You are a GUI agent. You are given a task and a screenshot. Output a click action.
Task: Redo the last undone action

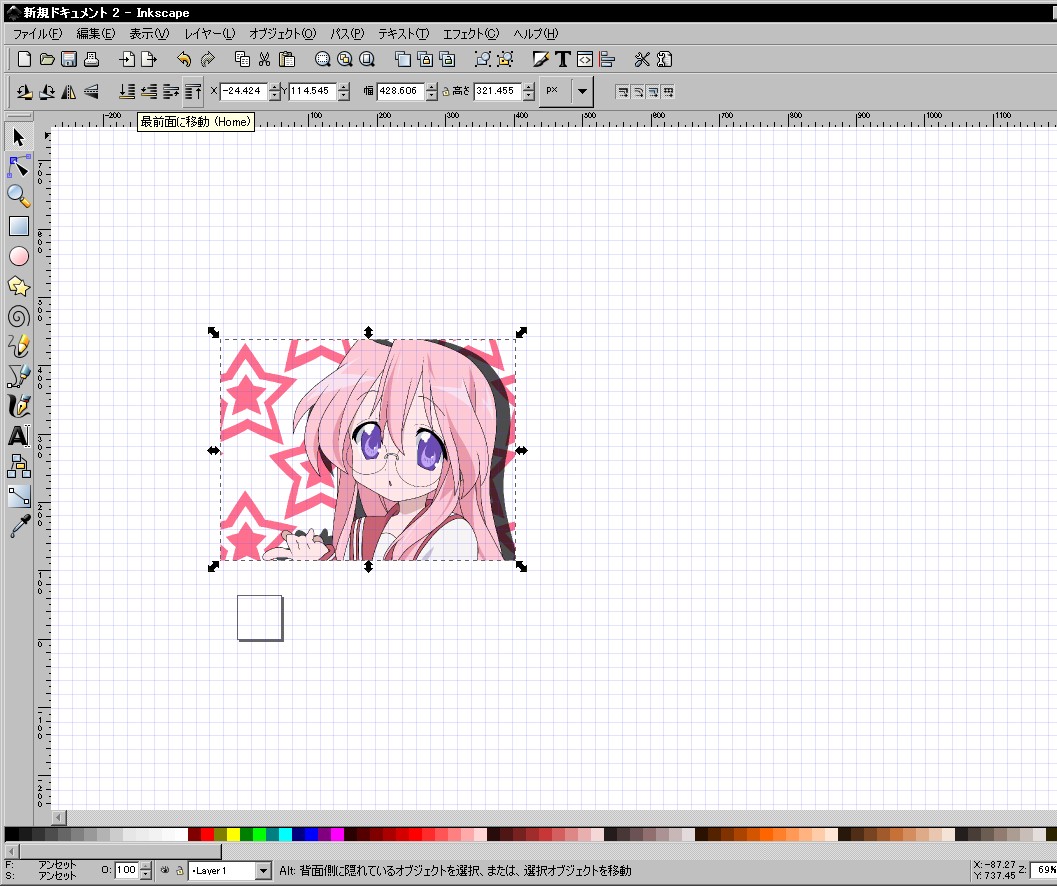click(208, 59)
